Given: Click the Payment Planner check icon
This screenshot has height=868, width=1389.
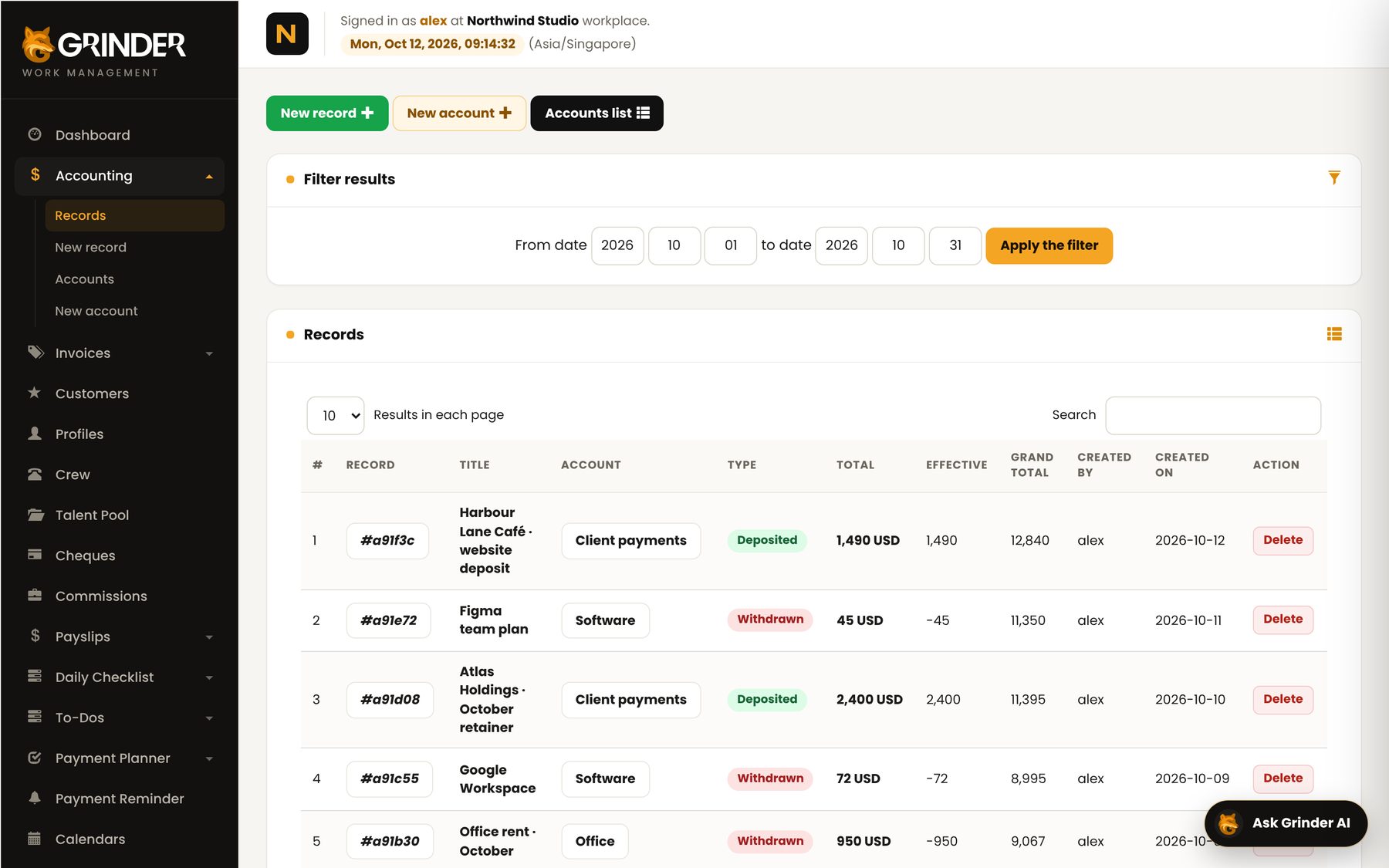Looking at the screenshot, I should click(35, 758).
